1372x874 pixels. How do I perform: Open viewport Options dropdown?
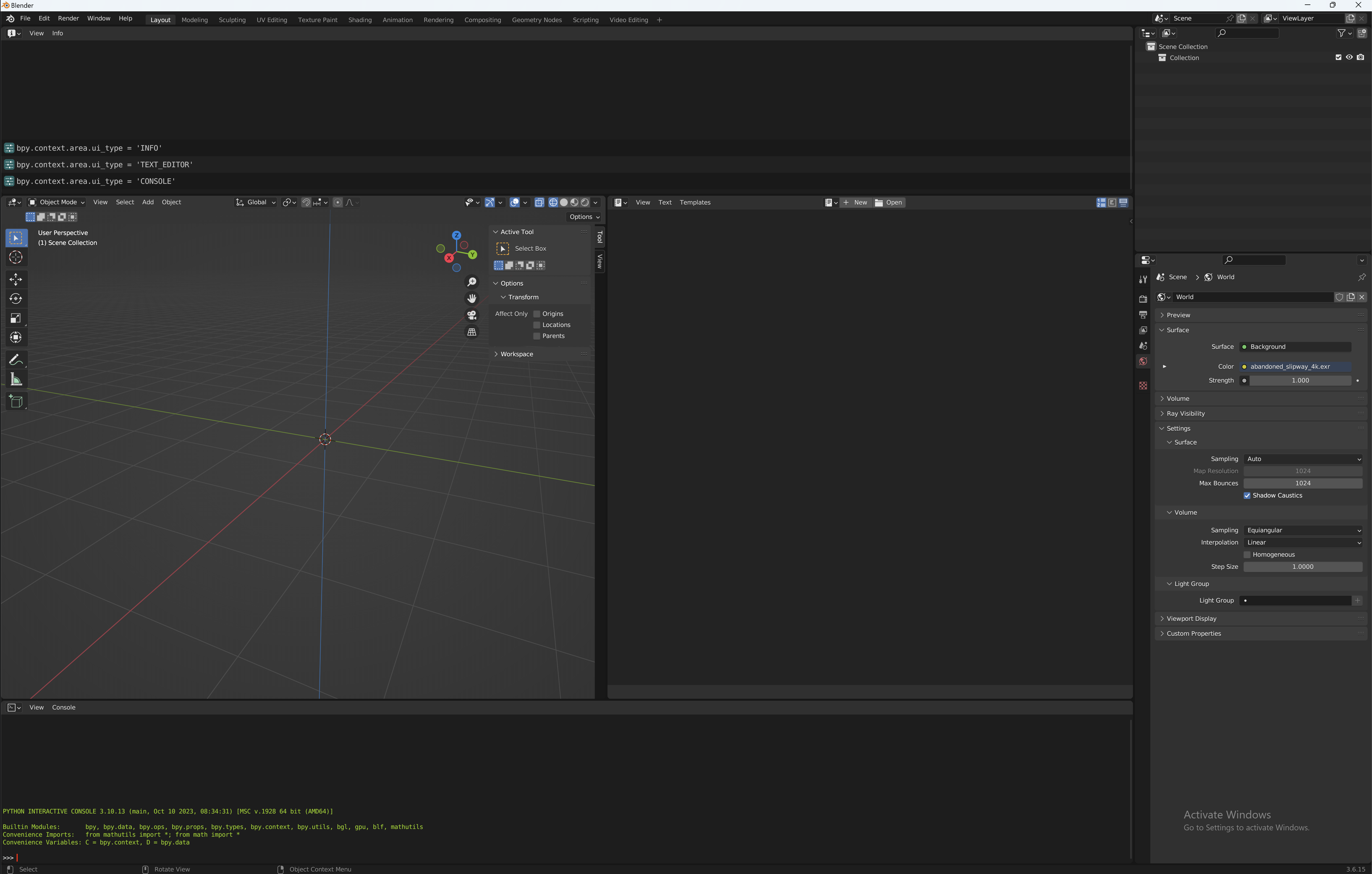(x=584, y=216)
